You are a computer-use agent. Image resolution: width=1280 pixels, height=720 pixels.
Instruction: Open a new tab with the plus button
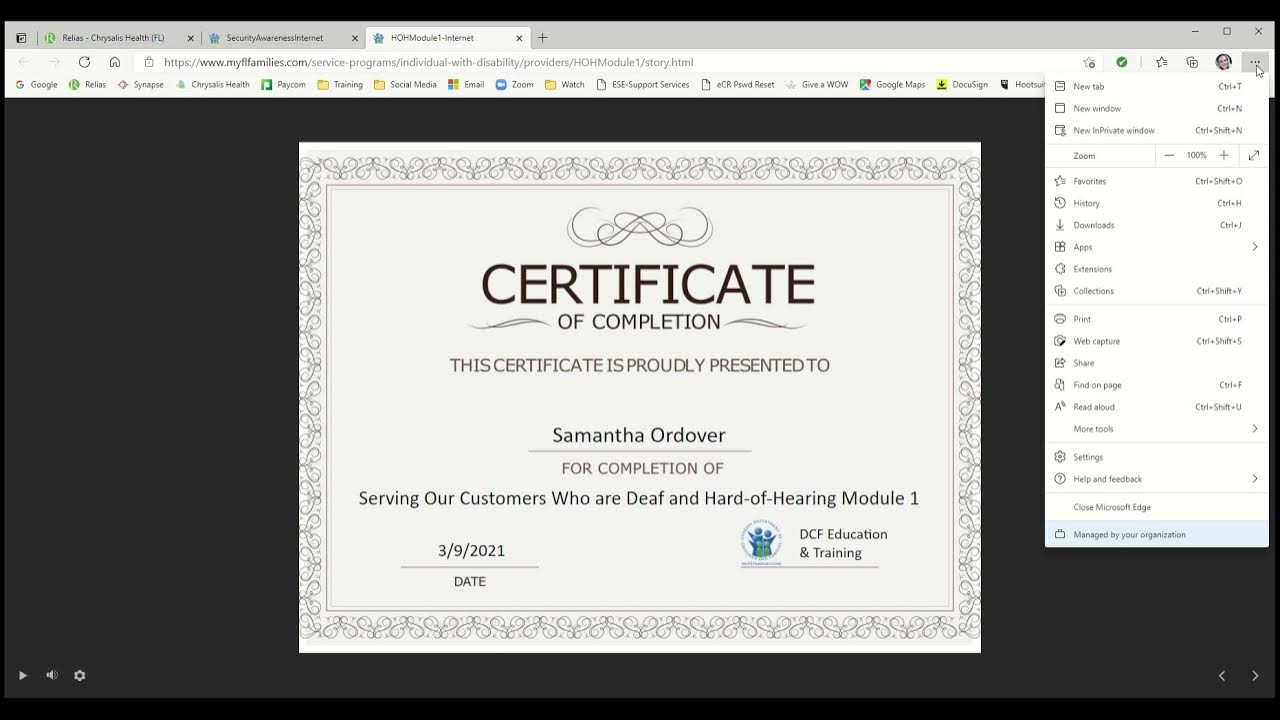(x=543, y=38)
